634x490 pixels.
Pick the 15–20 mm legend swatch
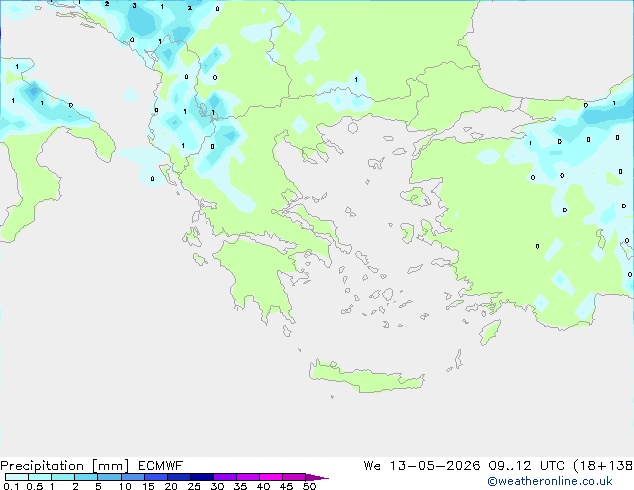tap(155, 477)
